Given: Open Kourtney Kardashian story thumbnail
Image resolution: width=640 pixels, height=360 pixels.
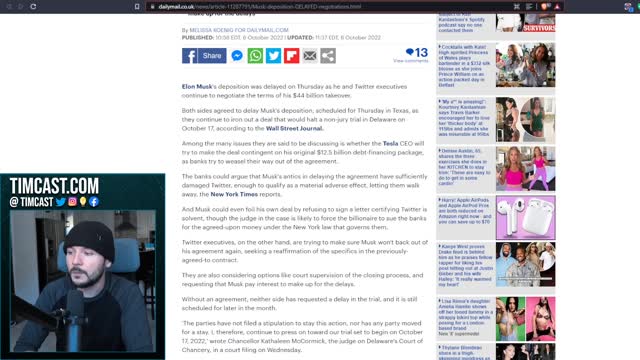Looking at the screenshot, I should [525, 120].
